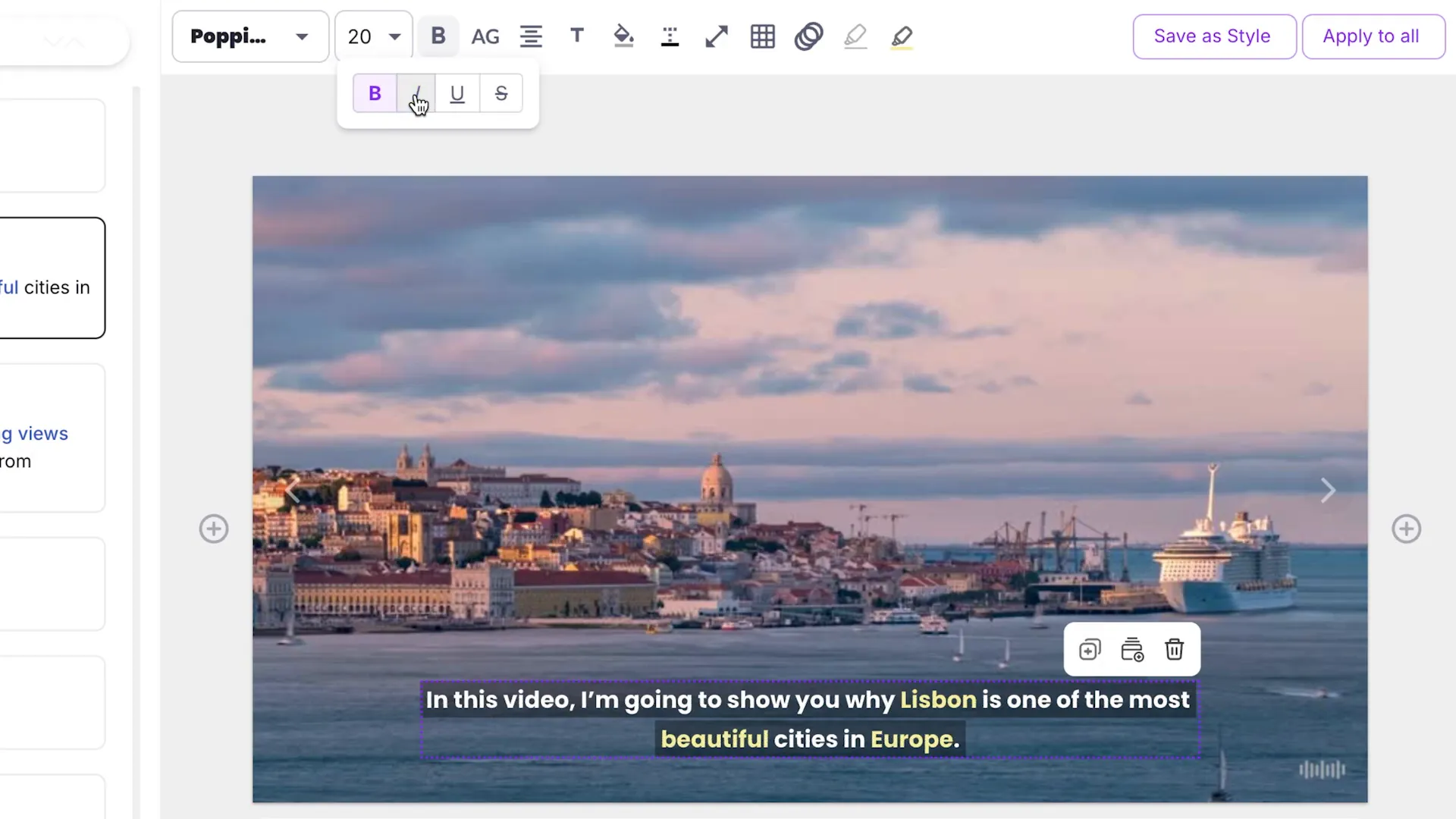Add a scene with the left plus button
The image size is (1456, 819).
pyautogui.click(x=214, y=529)
